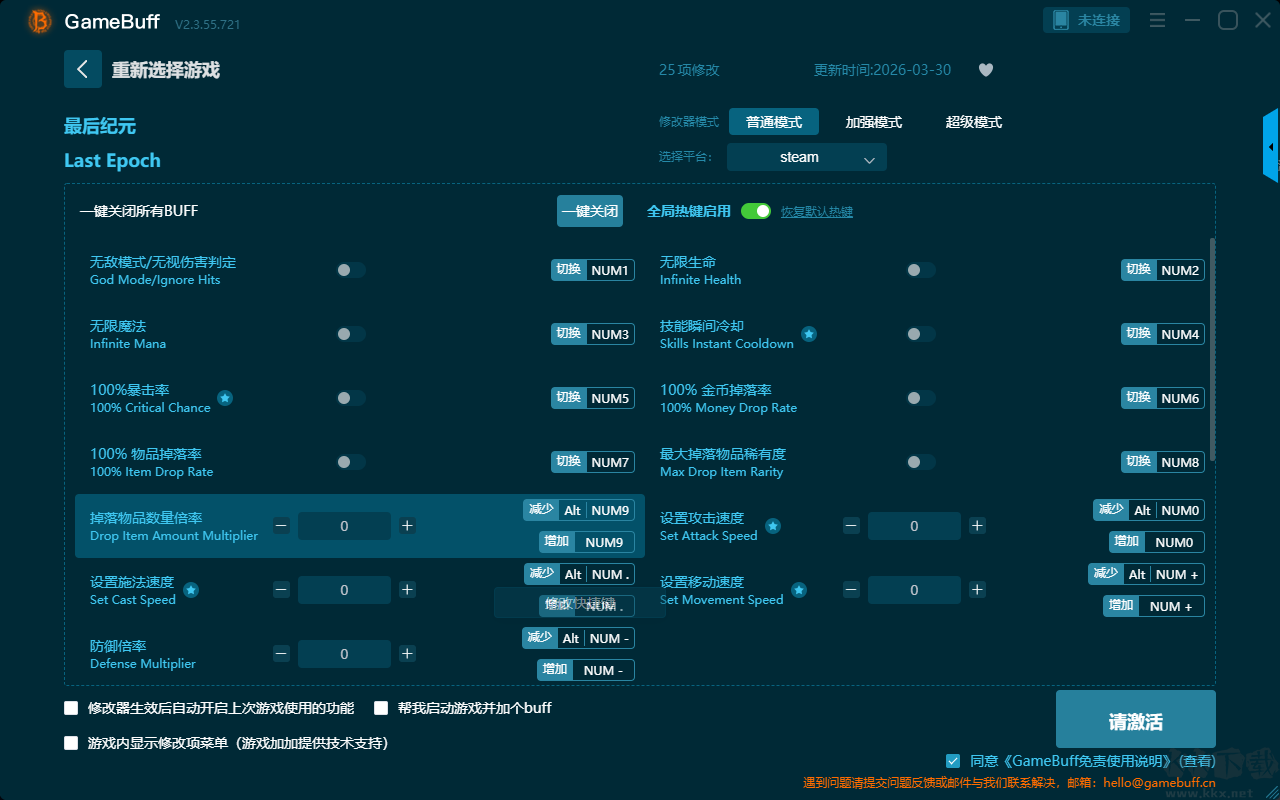Toggle Max Drop Item Rarity switch
Image resolution: width=1280 pixels, height=800 pixels.
921,462
